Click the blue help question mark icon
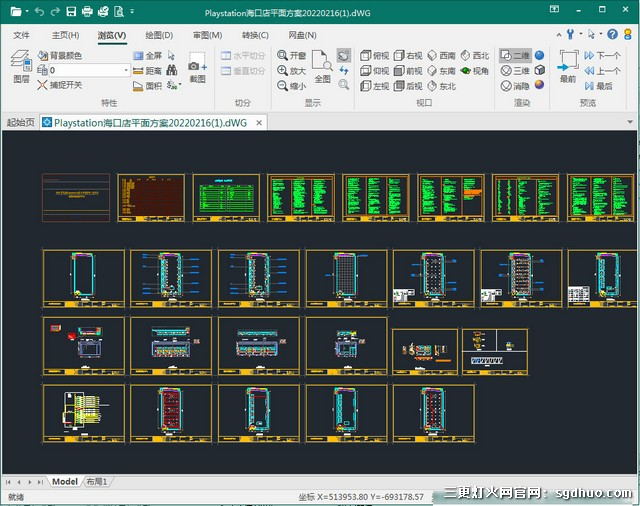Screen dimensions: 640x506 coord(612,34)
